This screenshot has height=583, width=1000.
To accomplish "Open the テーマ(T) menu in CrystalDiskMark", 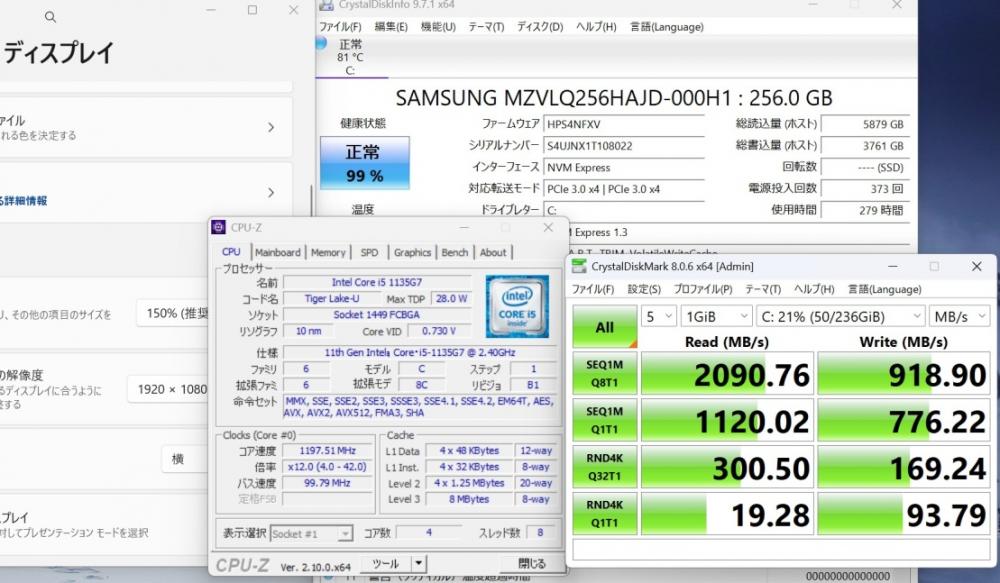I will click(763, 289).
